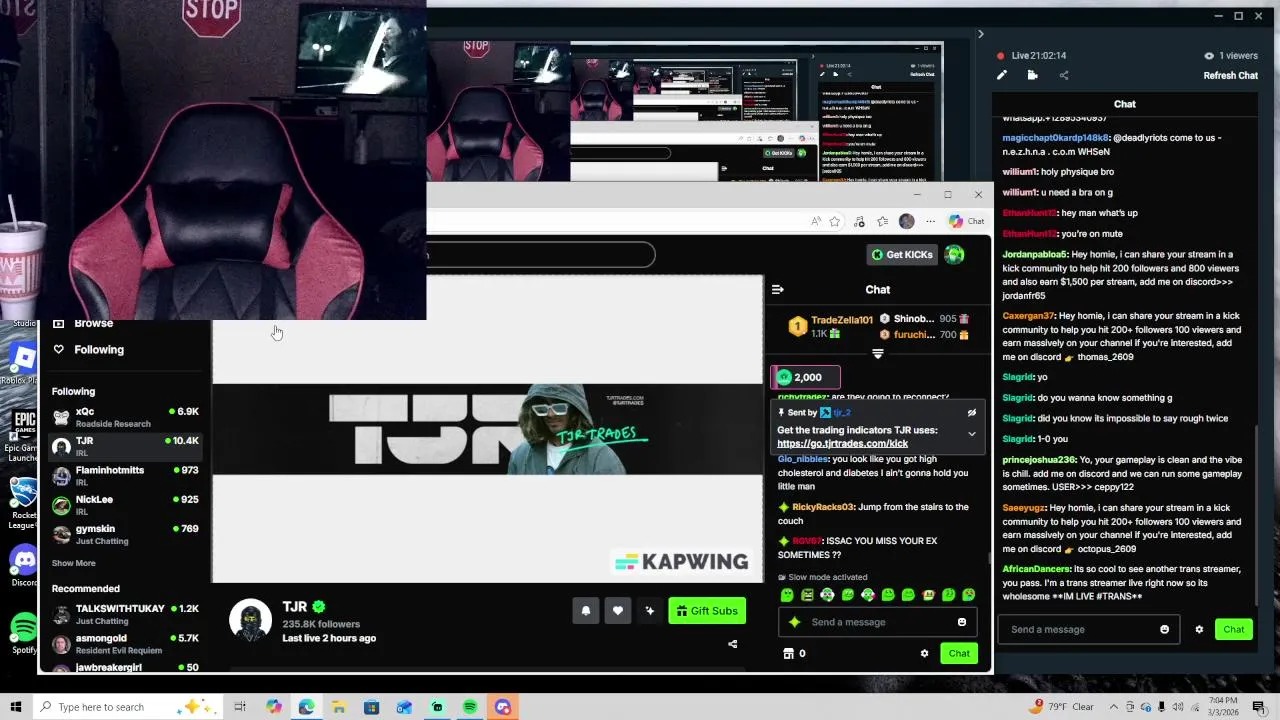Image resolution: width=1280 pixels, height=720 pixels.
Task: Click the share icon under Gift Subs
Action: pos(732,644)
